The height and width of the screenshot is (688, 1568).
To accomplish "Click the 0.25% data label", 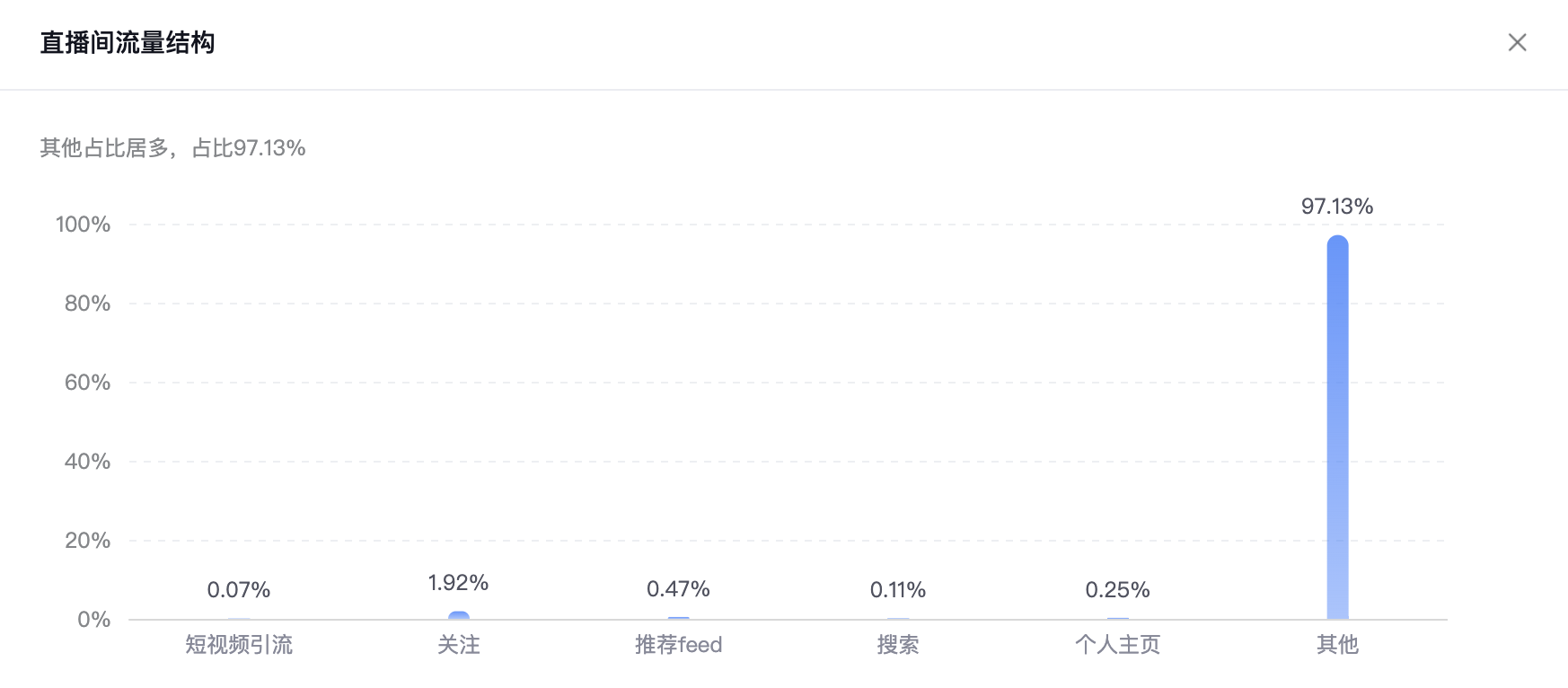I will (1117, 590).
